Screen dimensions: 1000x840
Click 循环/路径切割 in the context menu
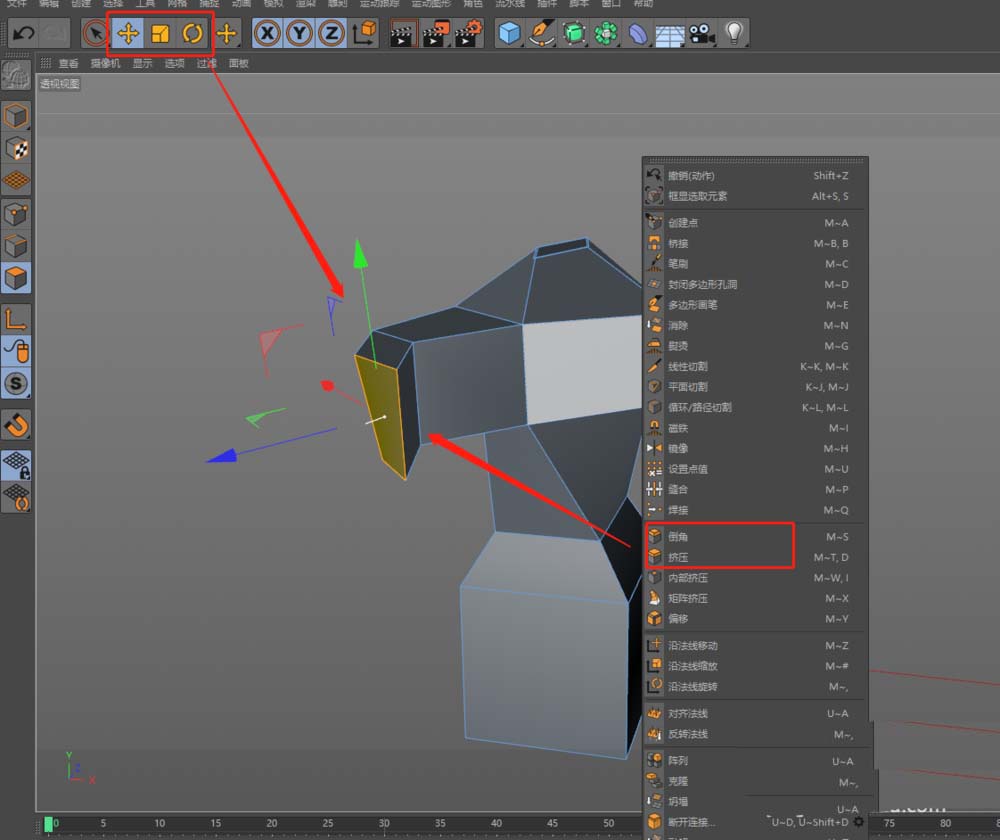click(x=699, y=407)
